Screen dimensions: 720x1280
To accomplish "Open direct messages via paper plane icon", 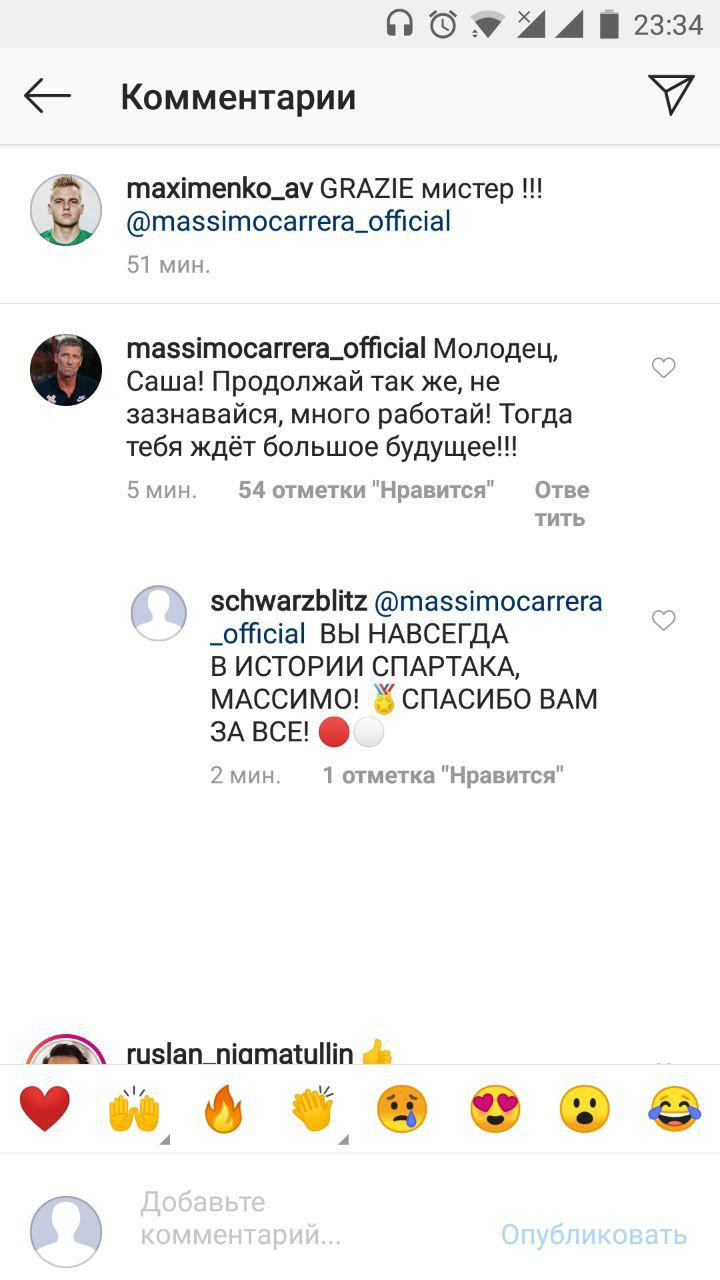I will (671, 95).
